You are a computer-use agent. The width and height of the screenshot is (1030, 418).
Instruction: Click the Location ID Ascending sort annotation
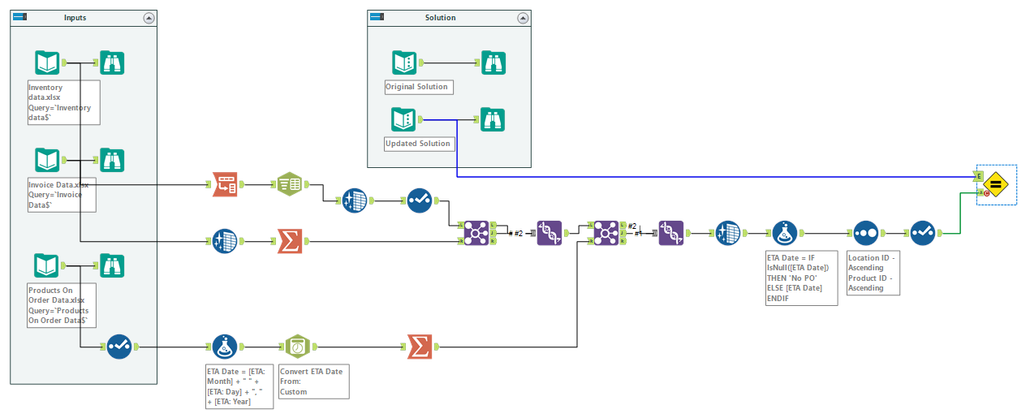coord(875,273)
